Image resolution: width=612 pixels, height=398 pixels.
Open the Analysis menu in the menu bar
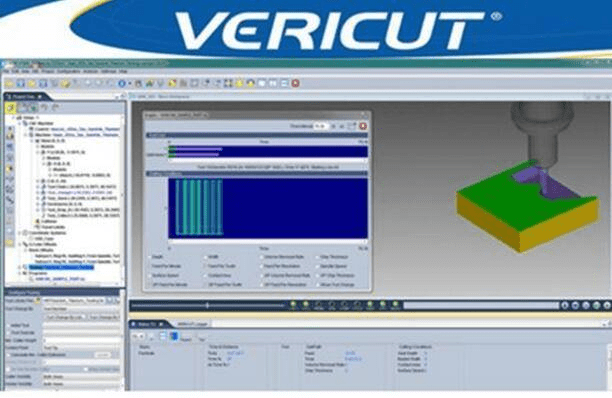pyautogui.click(x=91, y=71)
